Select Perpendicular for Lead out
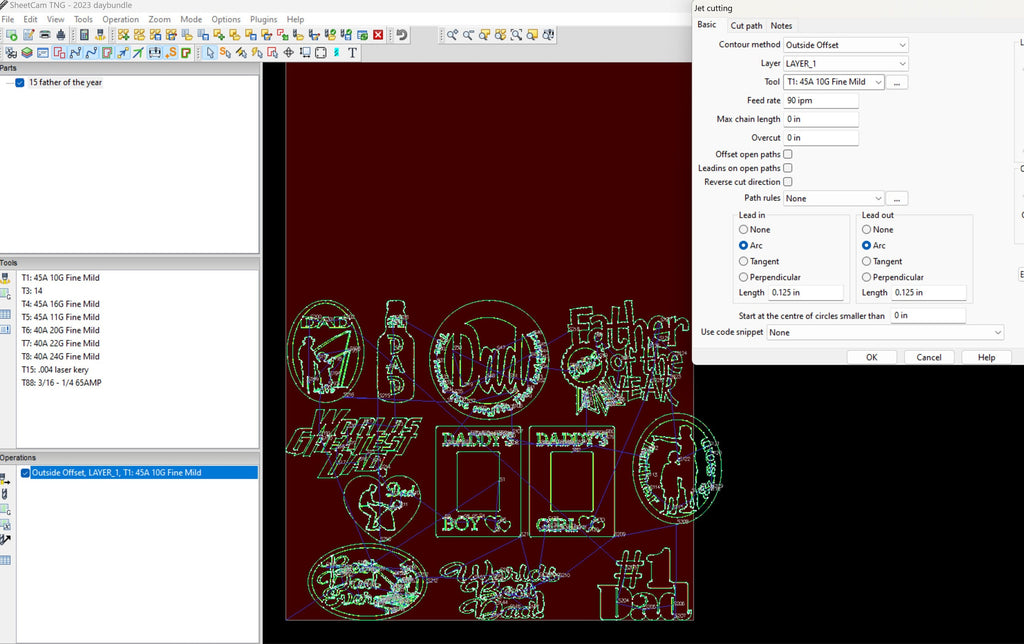 [866, 277]
